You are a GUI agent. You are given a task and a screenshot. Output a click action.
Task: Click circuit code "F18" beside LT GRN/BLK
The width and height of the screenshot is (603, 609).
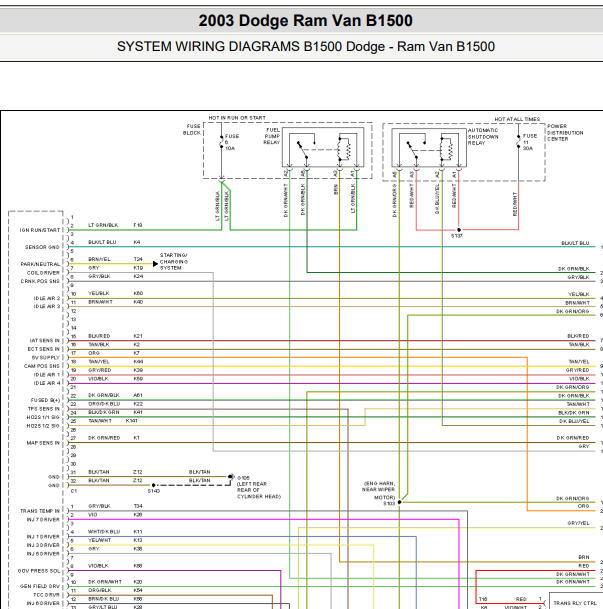coord(137,225)
